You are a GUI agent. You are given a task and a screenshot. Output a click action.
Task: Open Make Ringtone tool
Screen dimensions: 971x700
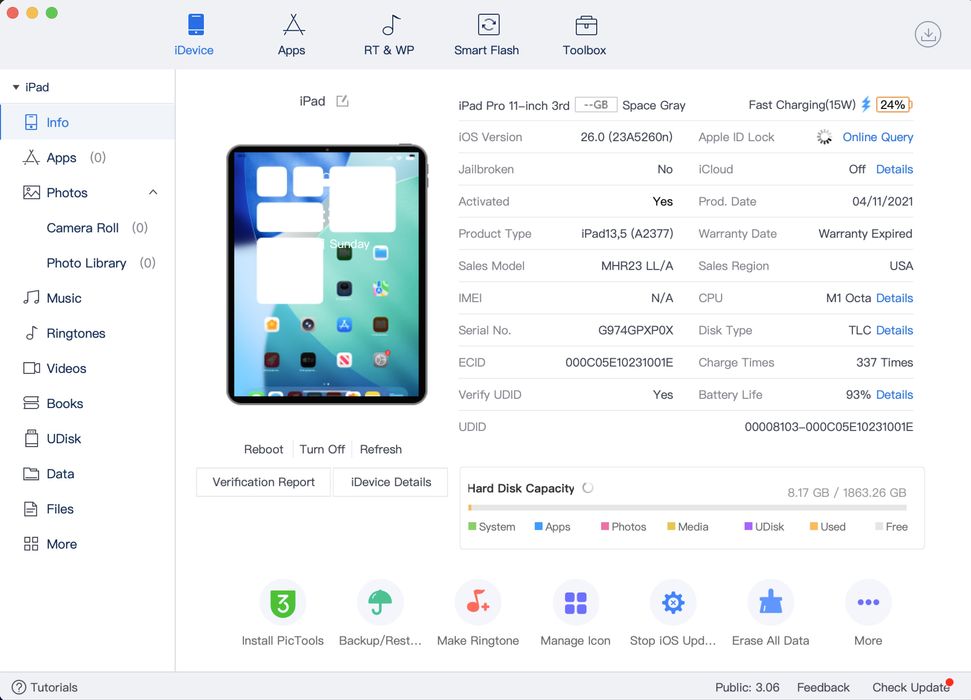478,602
